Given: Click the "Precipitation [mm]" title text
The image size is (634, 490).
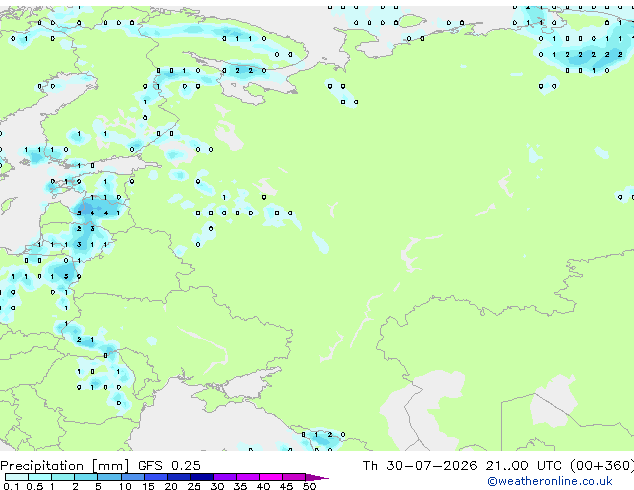Looking at the screenshot, I should [x=65, y=466].
